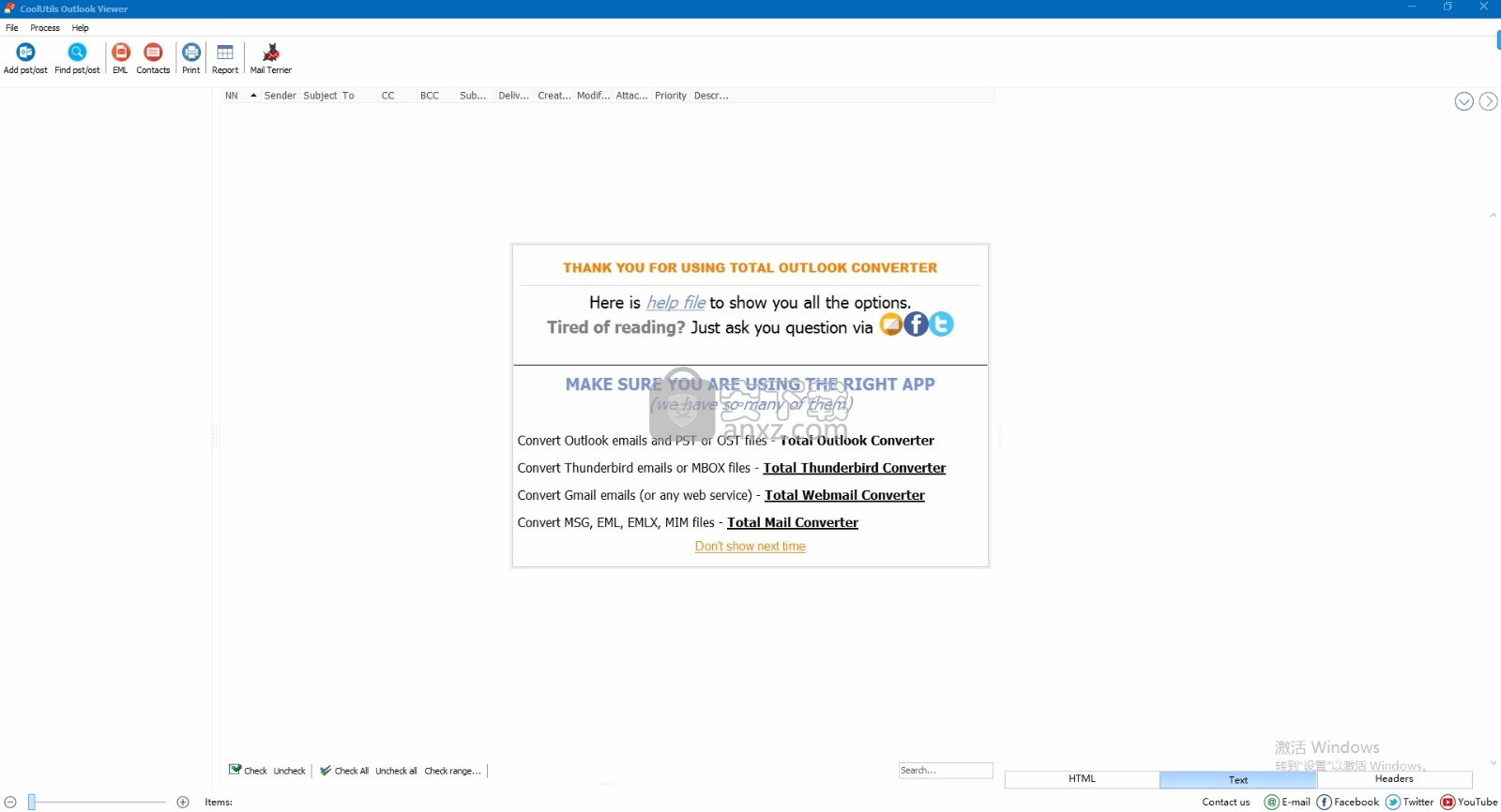This screenshot has width=1501, height=812.
Task: Click the email envelope icon in welcome panel
Action: (x=891, y=324)
